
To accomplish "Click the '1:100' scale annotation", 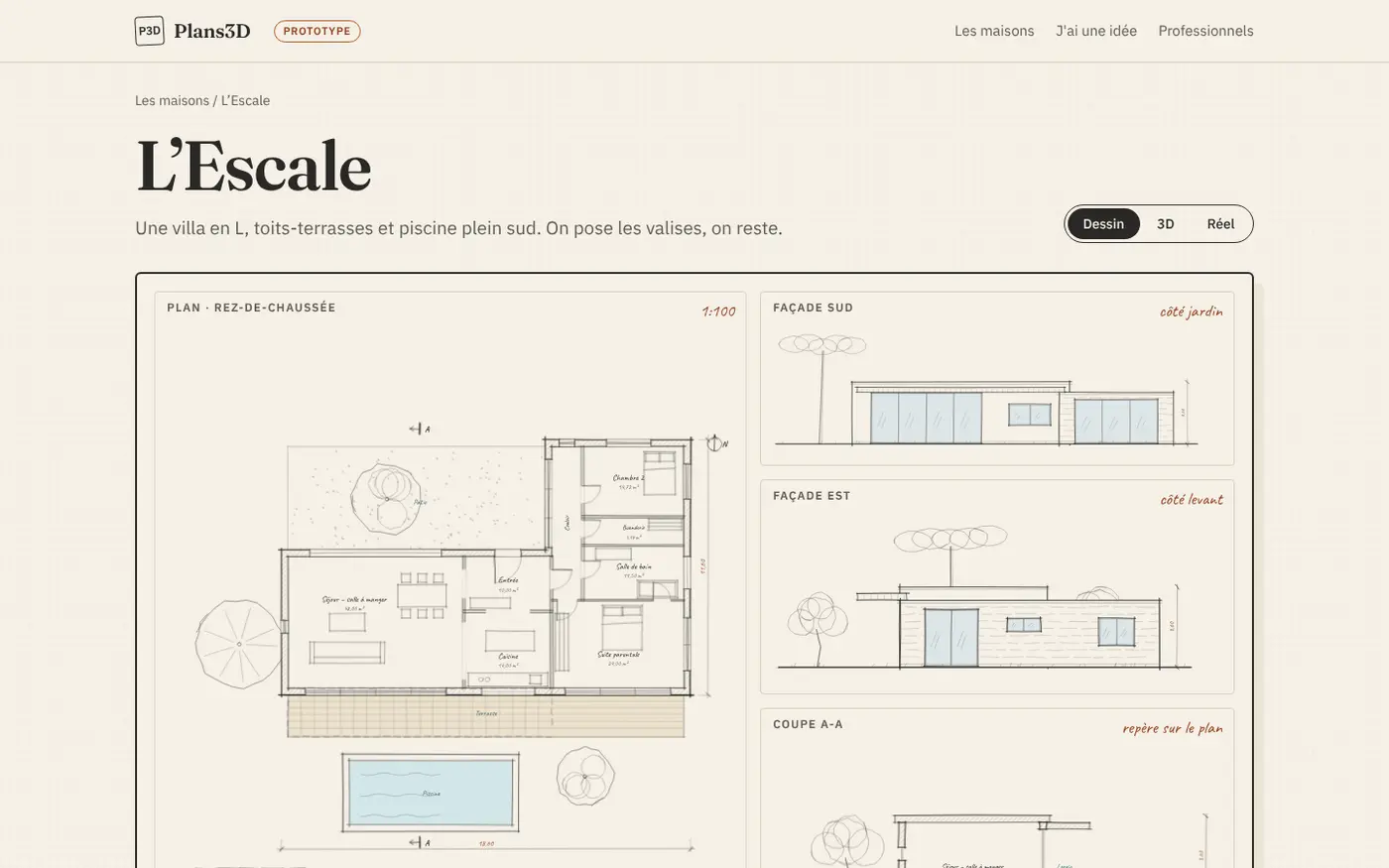I will [718, 311].
